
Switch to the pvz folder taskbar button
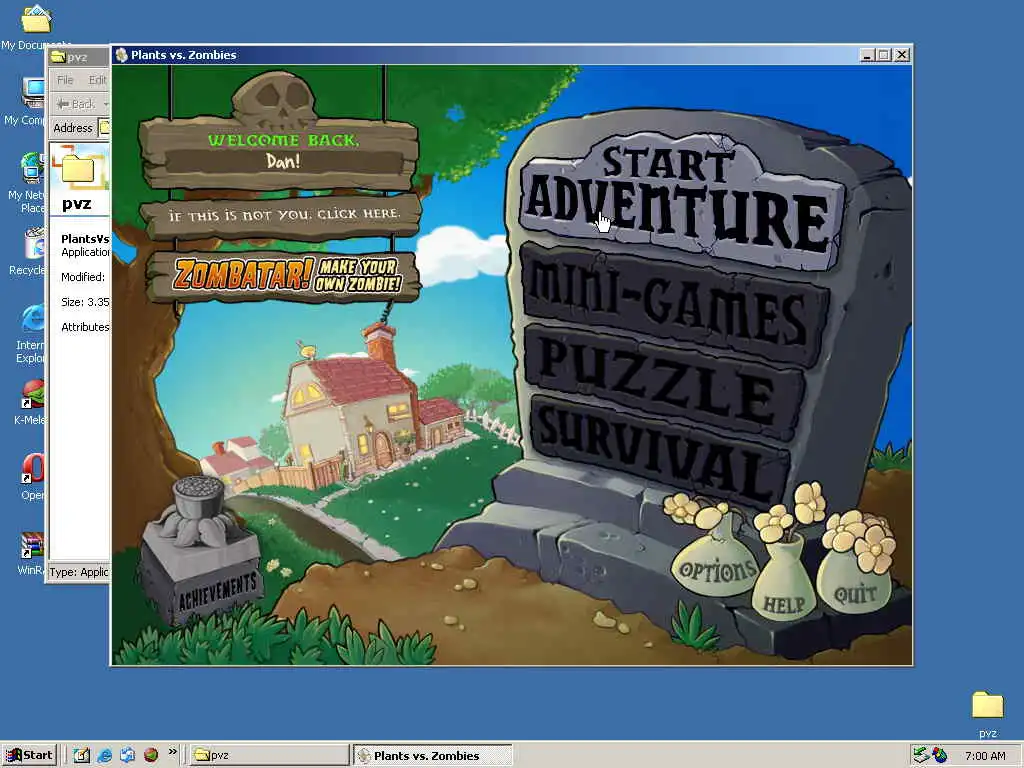[269, 755]
